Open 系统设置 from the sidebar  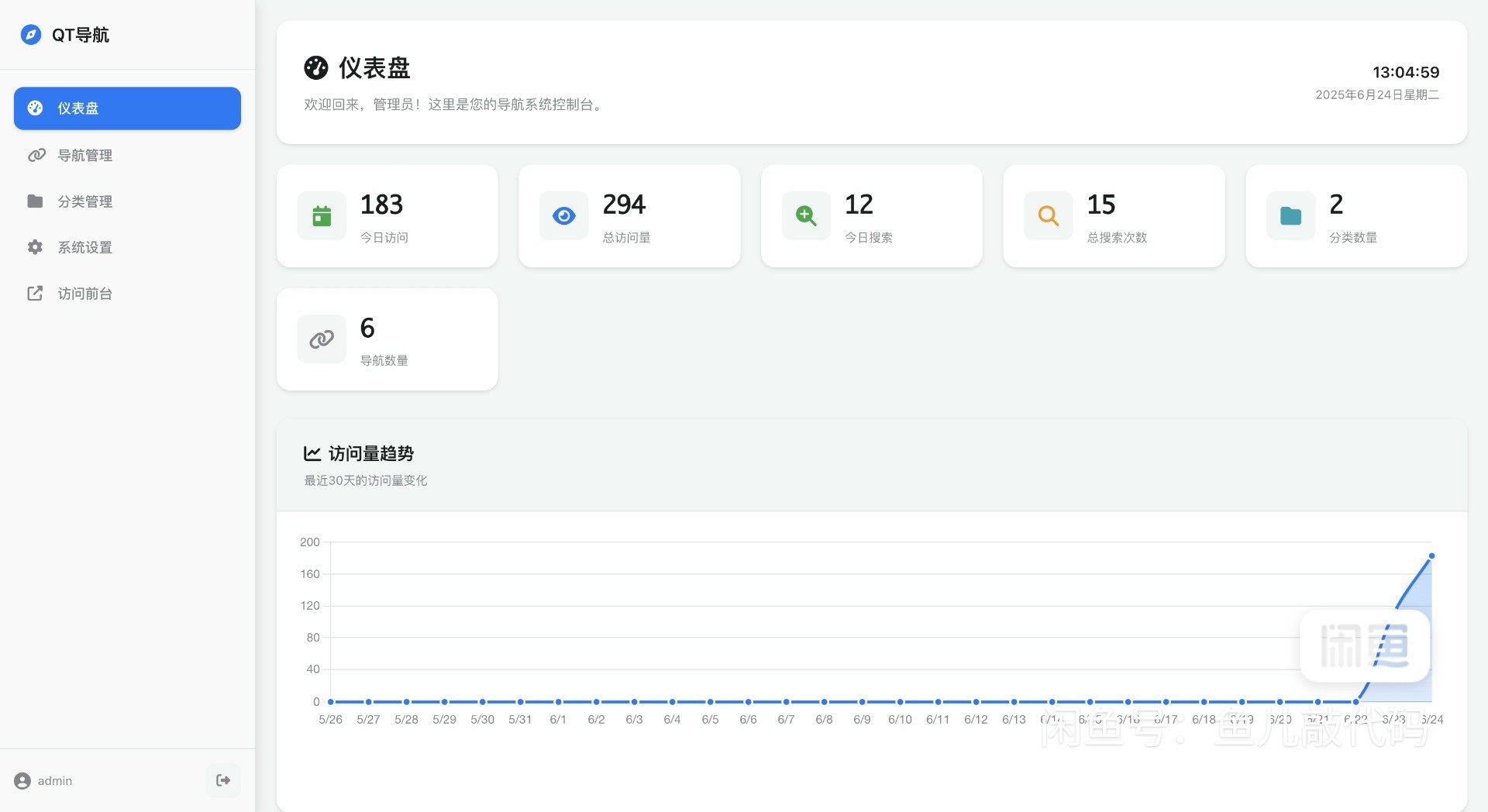coord(84,248)
